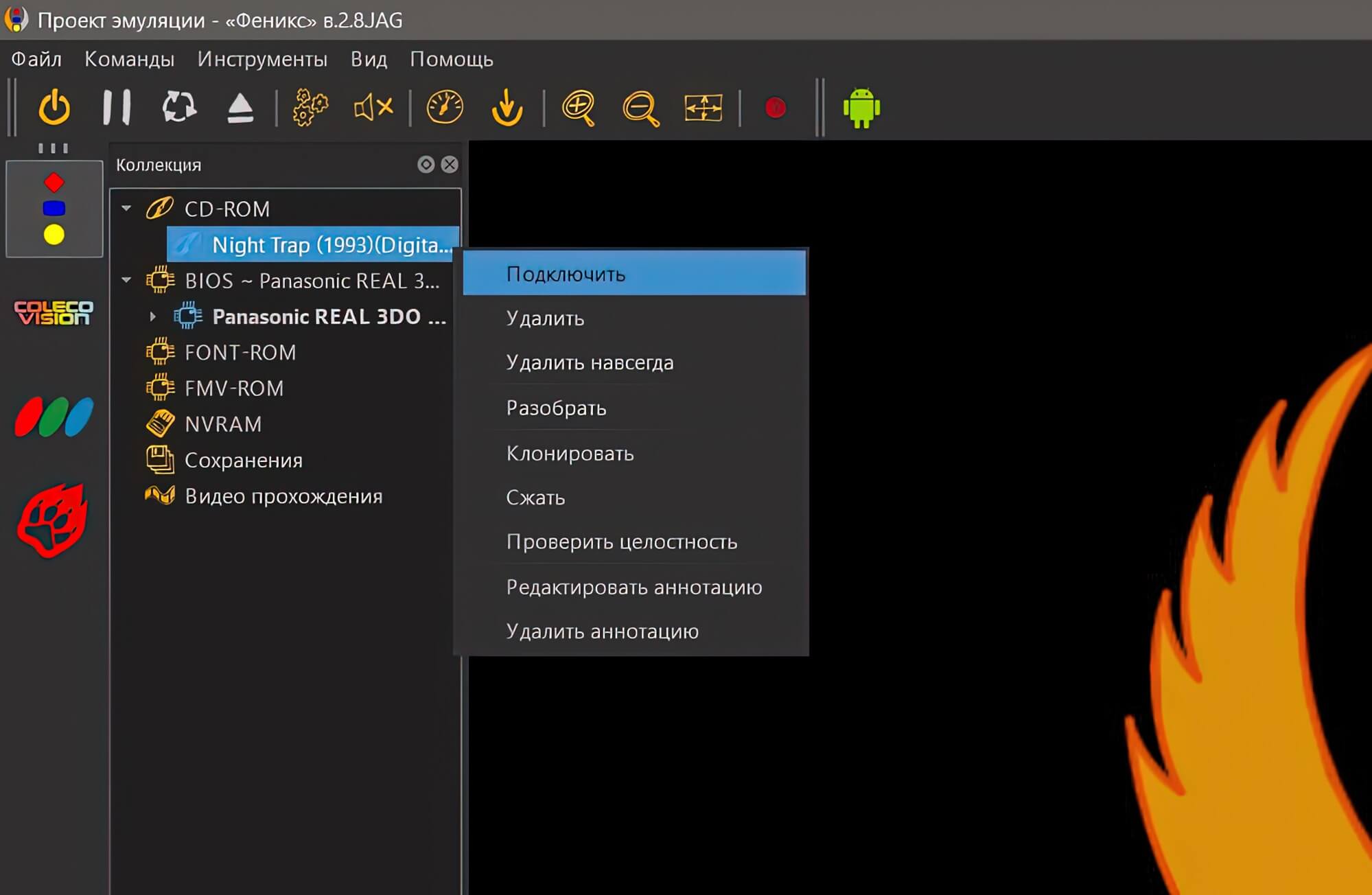Pause emulation with the pause icon
Screen dimensions: 1372x895
point(117,108)
